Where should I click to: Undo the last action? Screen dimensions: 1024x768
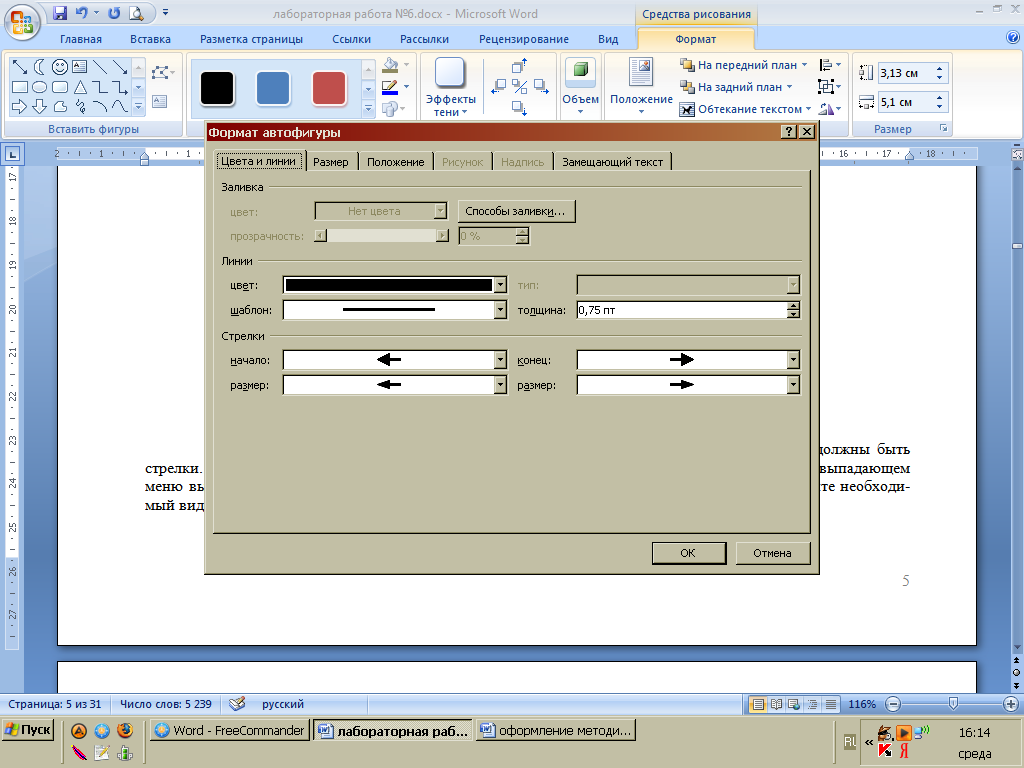pyautogui.click(x=81, y=12)
